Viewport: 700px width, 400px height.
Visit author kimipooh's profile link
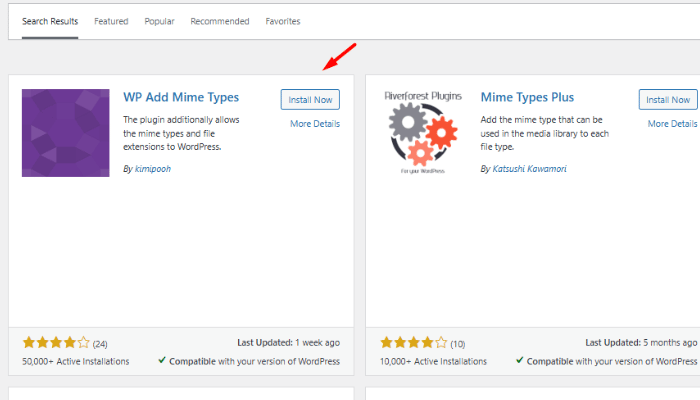click(x=152, y=169)
